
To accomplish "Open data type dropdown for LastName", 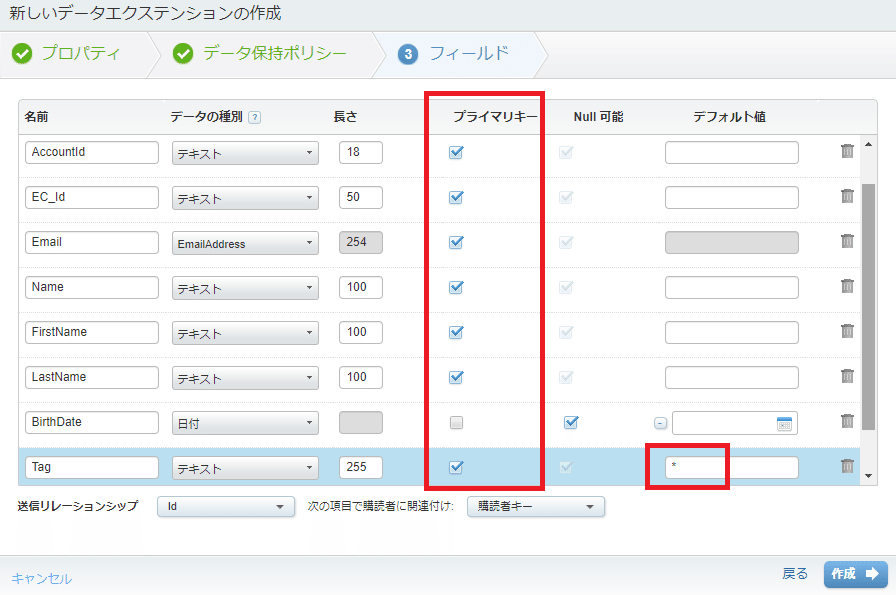I will click(245, 378).
